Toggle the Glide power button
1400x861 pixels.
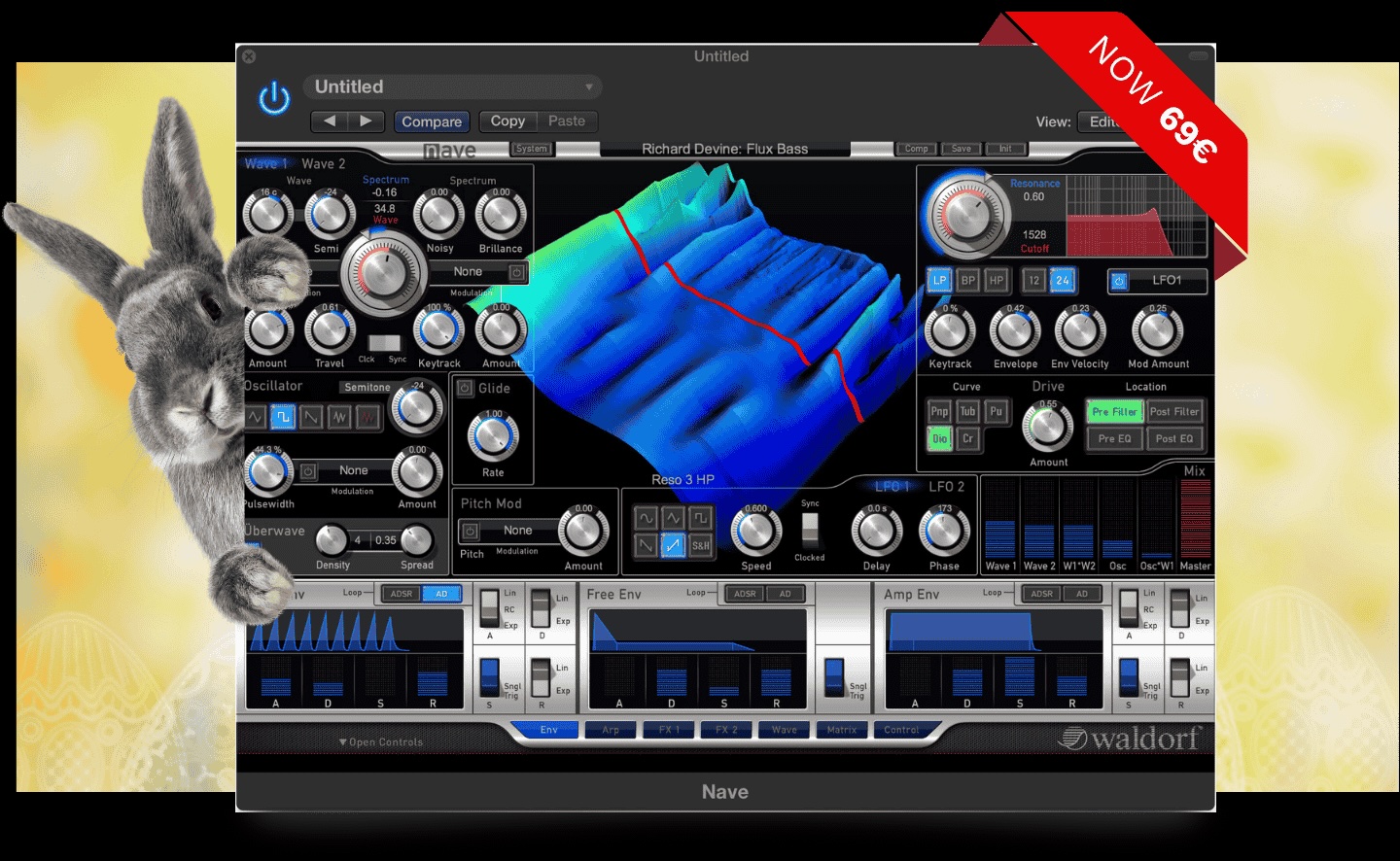(x=465, y=388)
